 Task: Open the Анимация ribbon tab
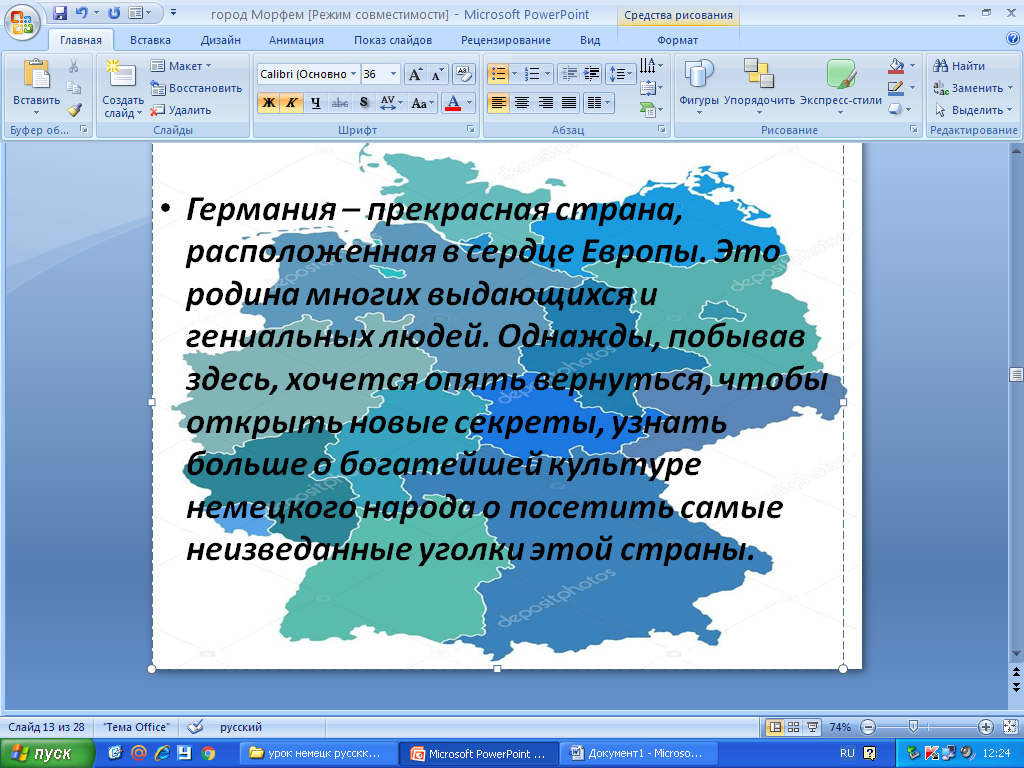tap(296, 40)
